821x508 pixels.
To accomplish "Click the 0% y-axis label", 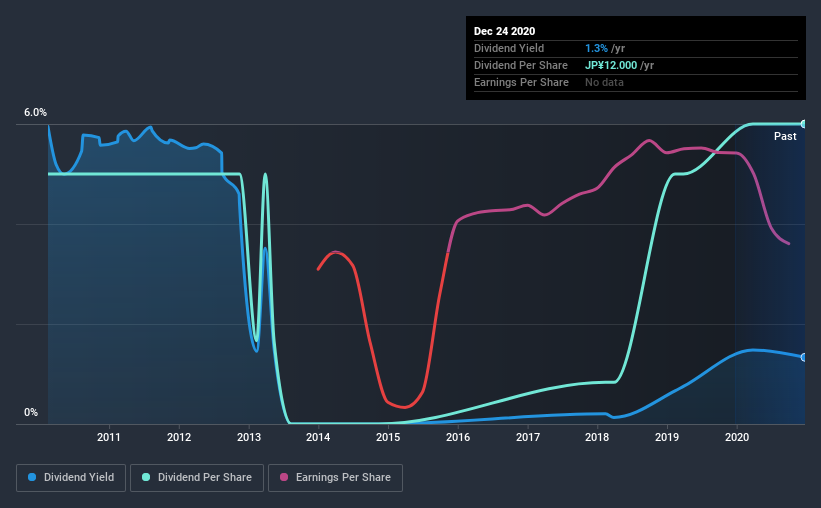I will pyautogui.click(x=31, y=413).
